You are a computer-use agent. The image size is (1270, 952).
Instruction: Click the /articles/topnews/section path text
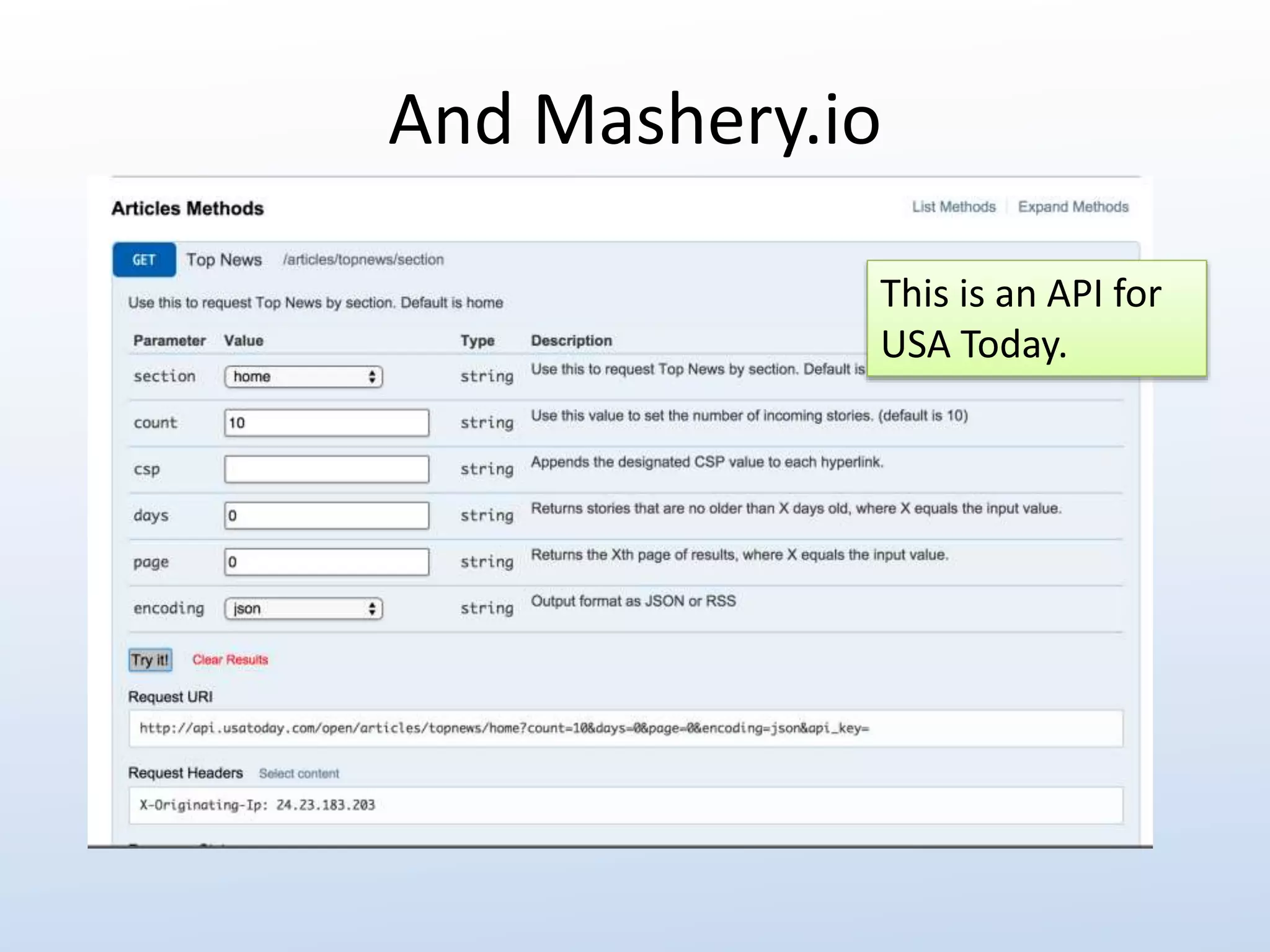click(363, 260)
